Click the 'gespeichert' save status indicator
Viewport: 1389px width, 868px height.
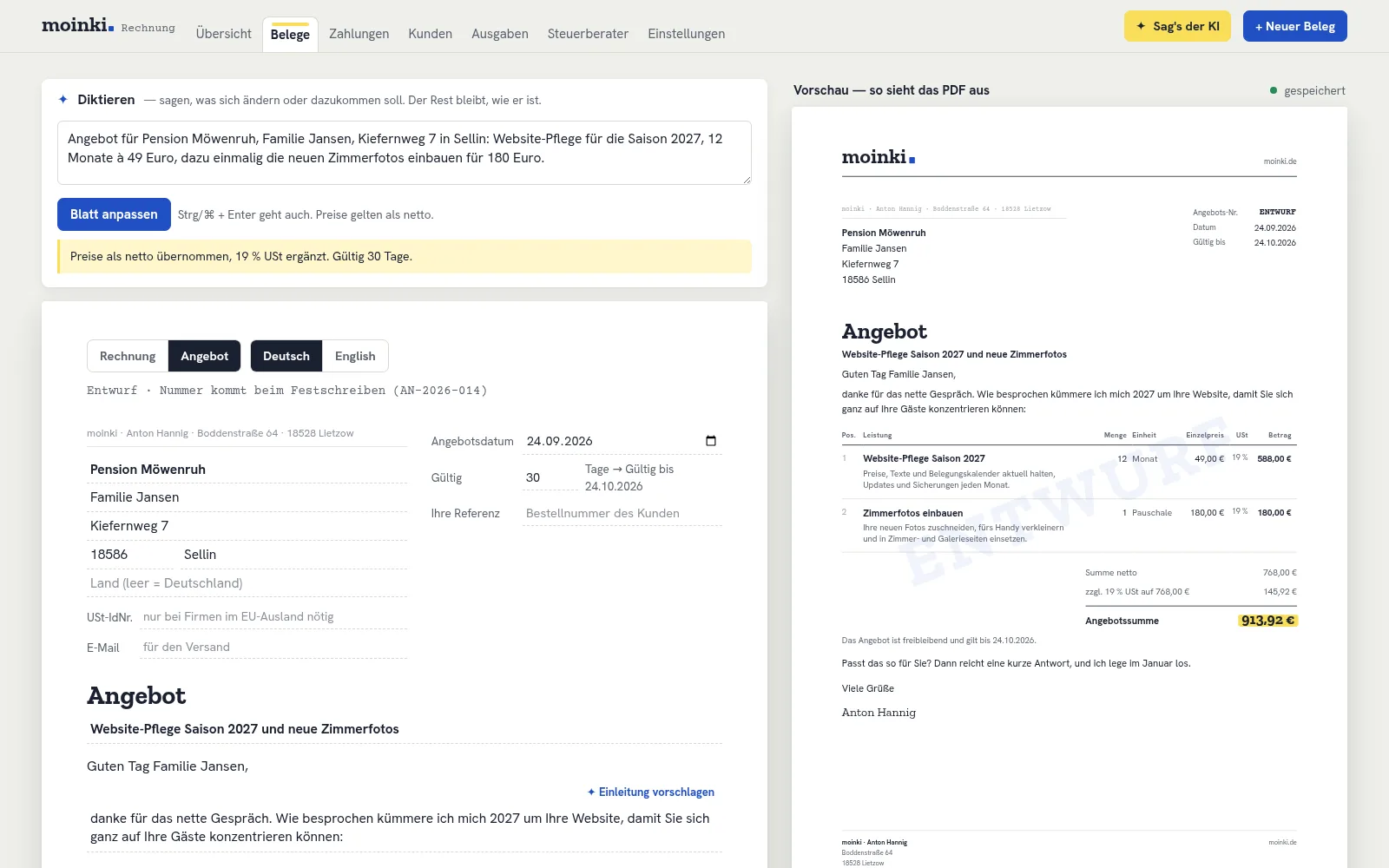(x=1307, y=90)
